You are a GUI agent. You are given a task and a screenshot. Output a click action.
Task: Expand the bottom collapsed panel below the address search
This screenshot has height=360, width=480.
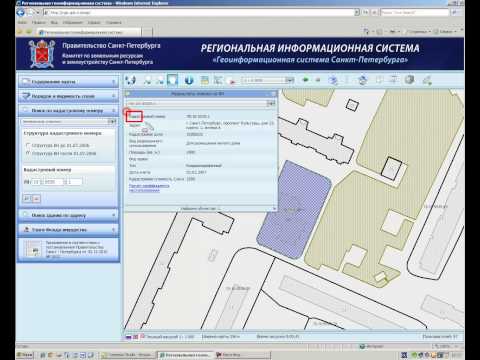[x=68, y=230]
